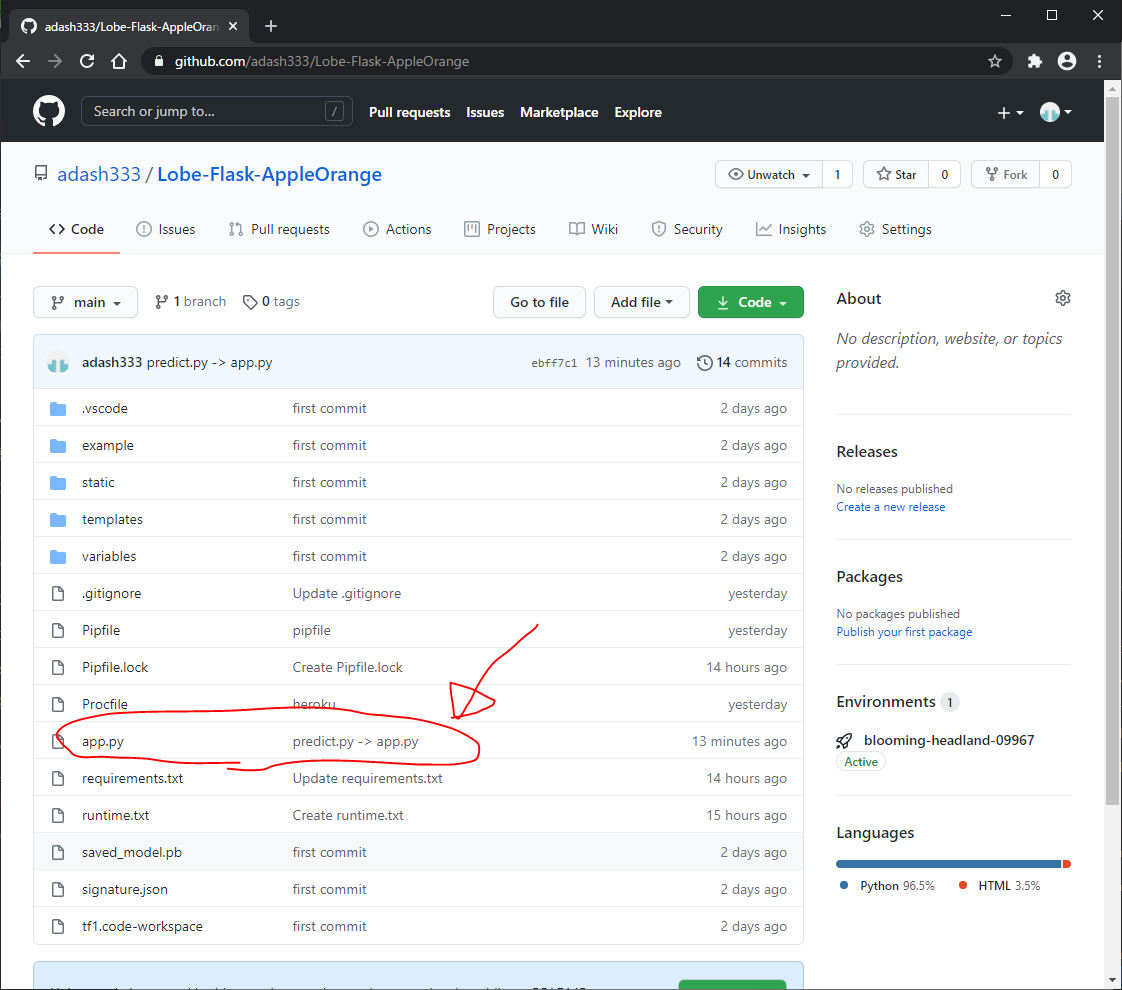The width and height of the screenshot is (1122, 990).
Task: Open the Projects tab
Action: (499, 230)
